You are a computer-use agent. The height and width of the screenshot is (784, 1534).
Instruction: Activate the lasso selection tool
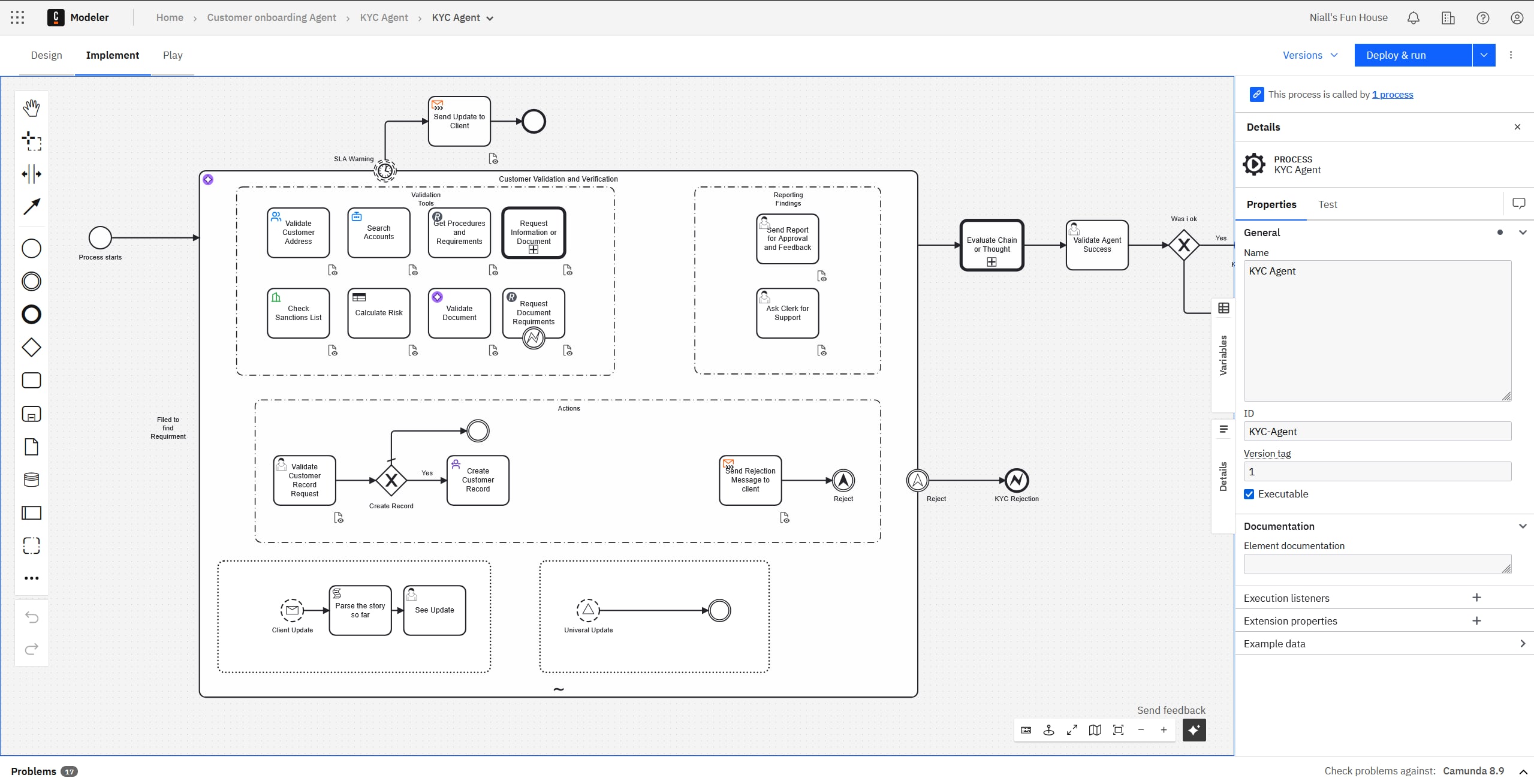coord(31,141)
